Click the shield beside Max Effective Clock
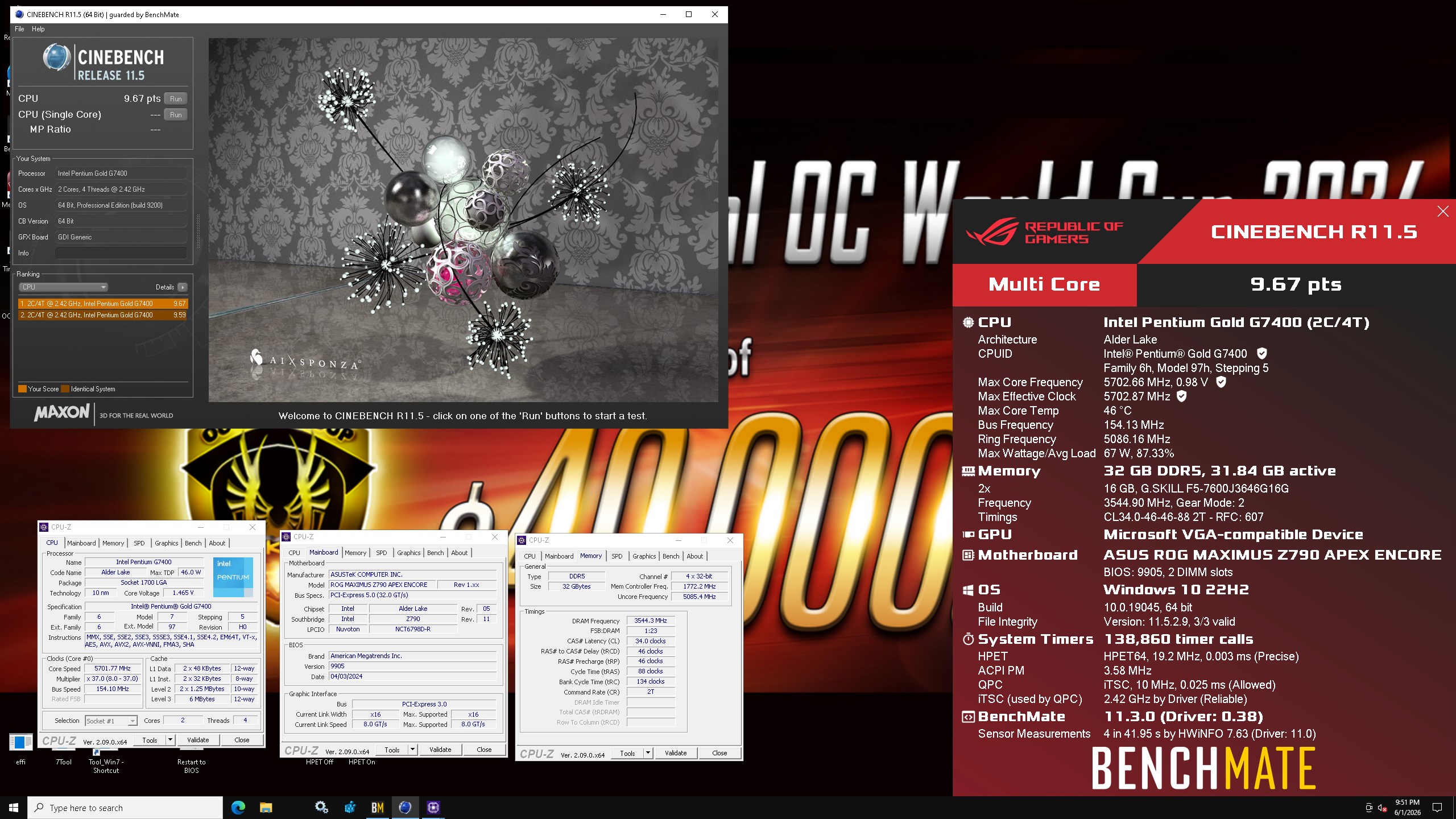Image resolution: width=1456 pixels, height=819 pixels. (1182, 396)
